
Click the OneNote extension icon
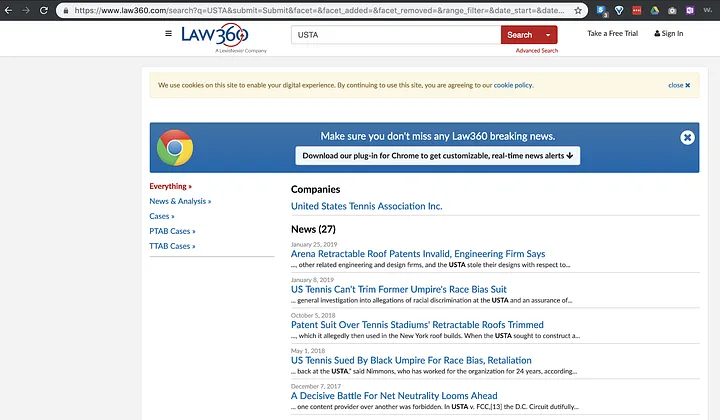coord(689,11)
